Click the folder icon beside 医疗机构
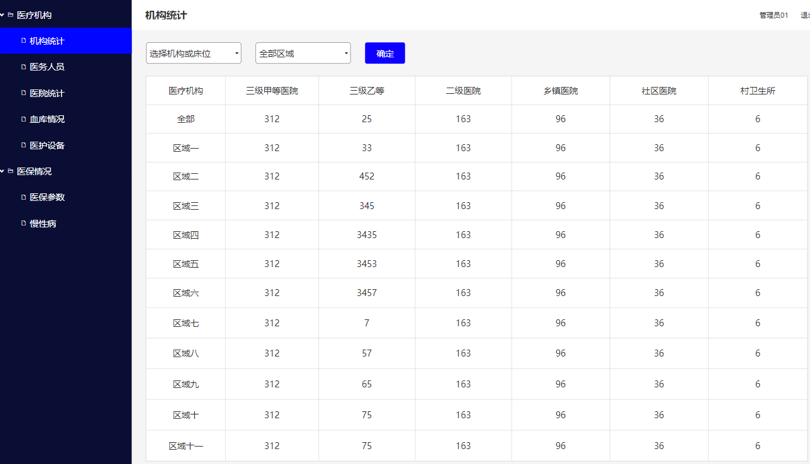The image size is (810, 464). (11, 15)
